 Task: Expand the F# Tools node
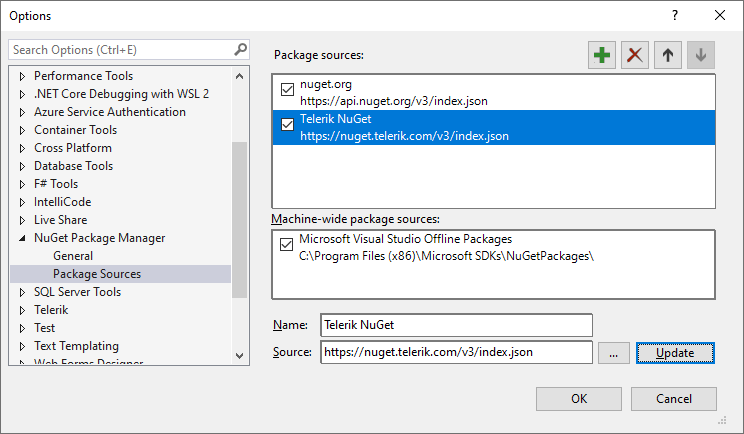click(x=22, y=184)
